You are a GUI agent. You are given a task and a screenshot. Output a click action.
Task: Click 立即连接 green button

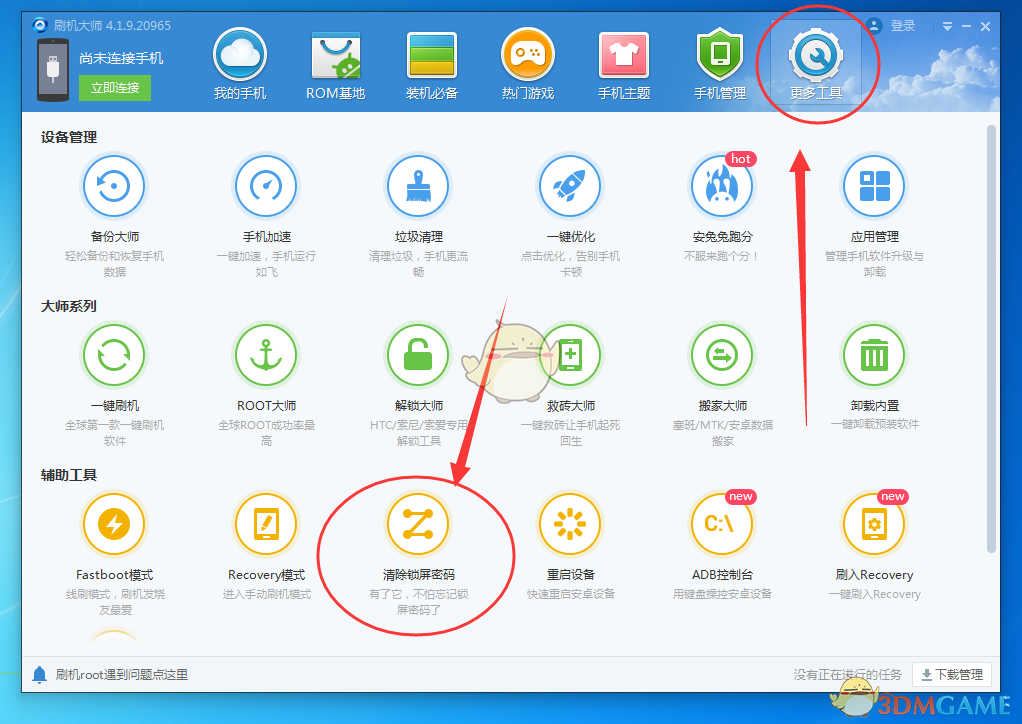[x=115, y=88]
